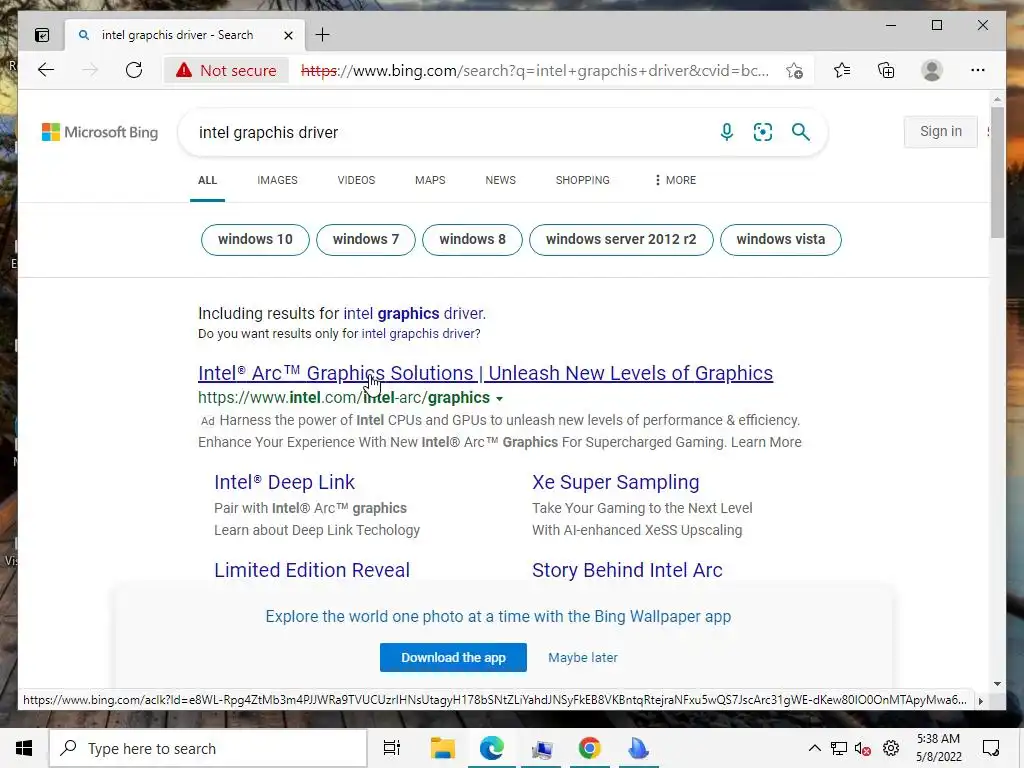Click the Microsoft Bing logo

(100, 132)
